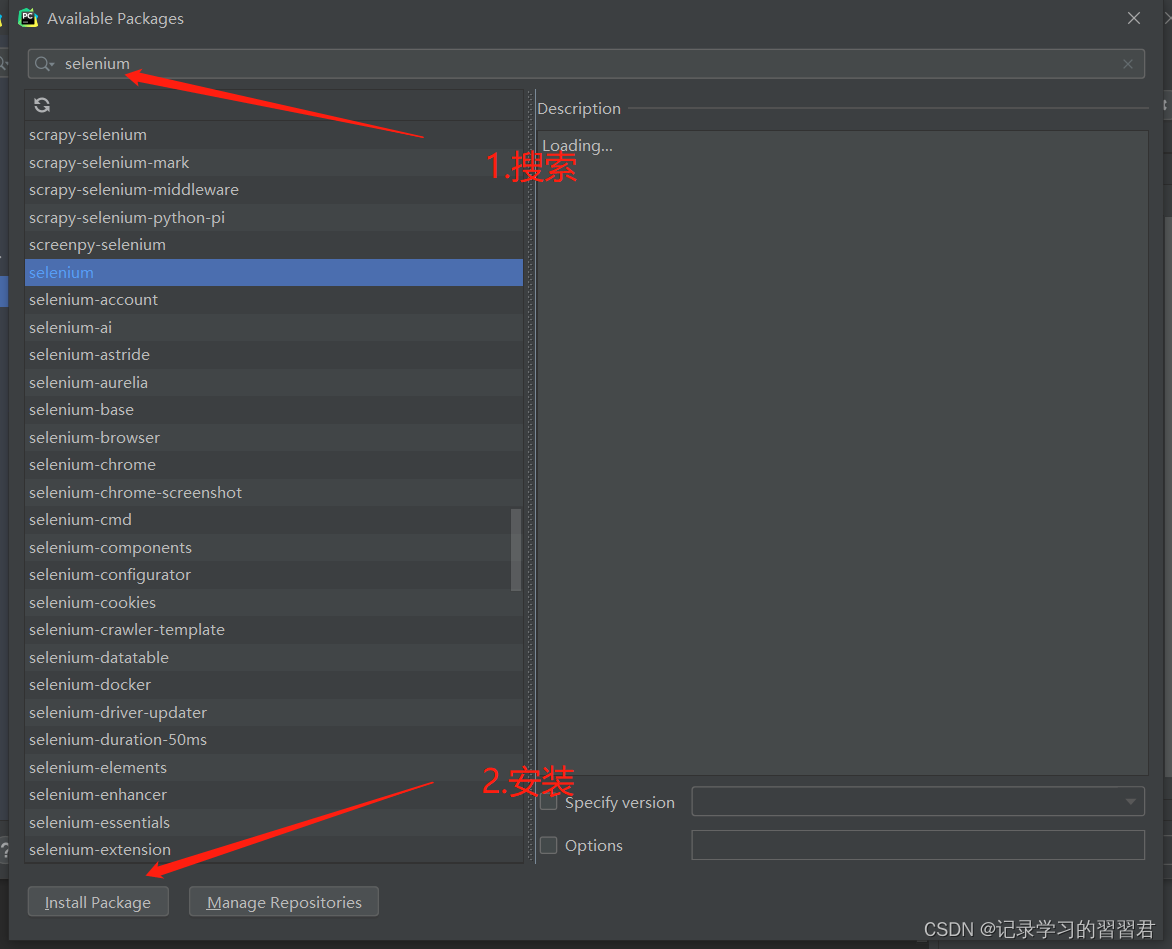
Task: Select the scrapy-selenium-python-pi package
Action: 274,217
